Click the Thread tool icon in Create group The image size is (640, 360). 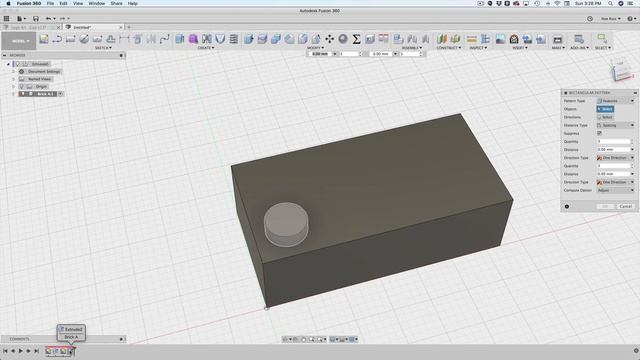[233, 39]
